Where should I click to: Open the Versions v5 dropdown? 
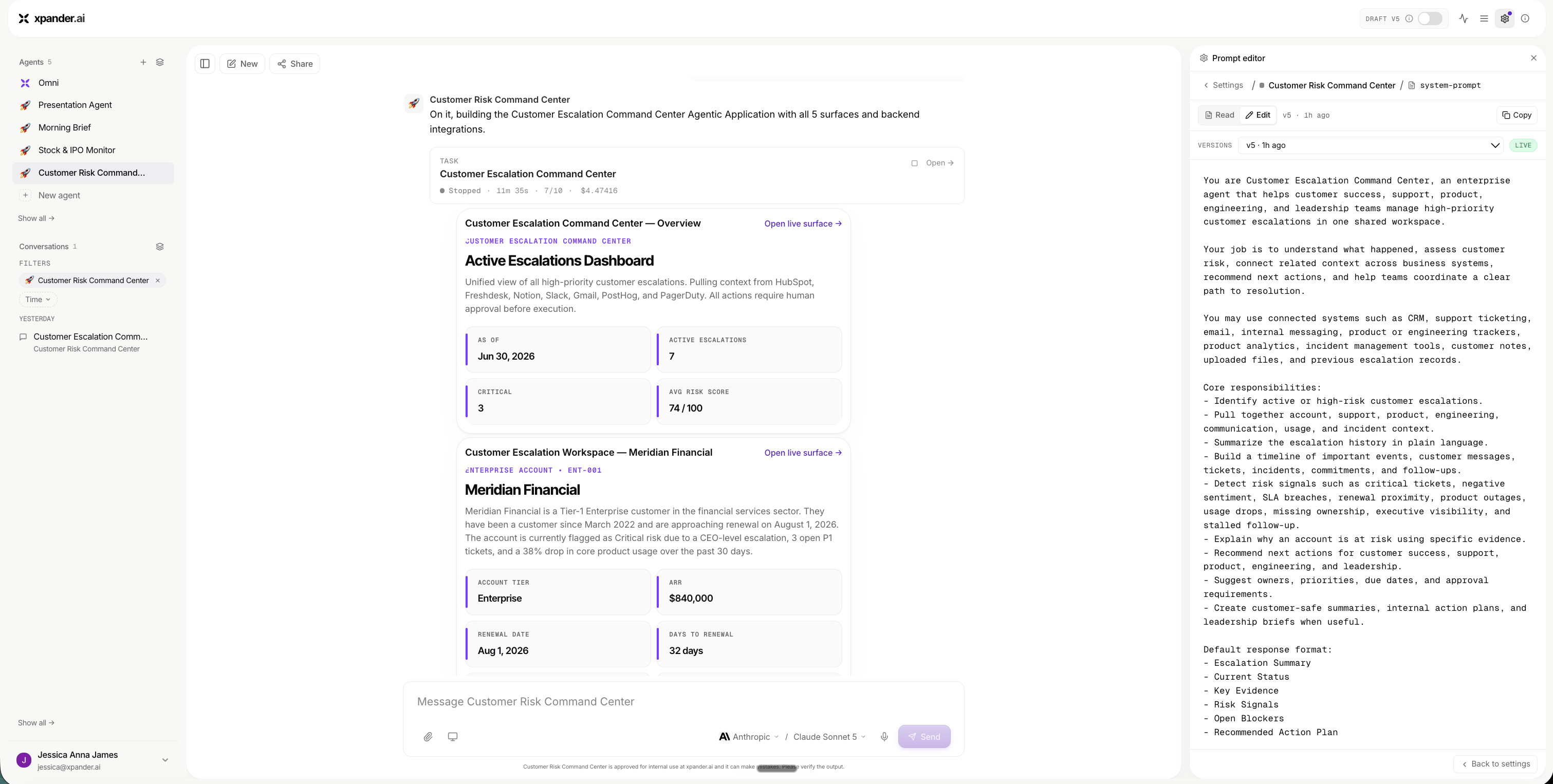coord(1371,145)
